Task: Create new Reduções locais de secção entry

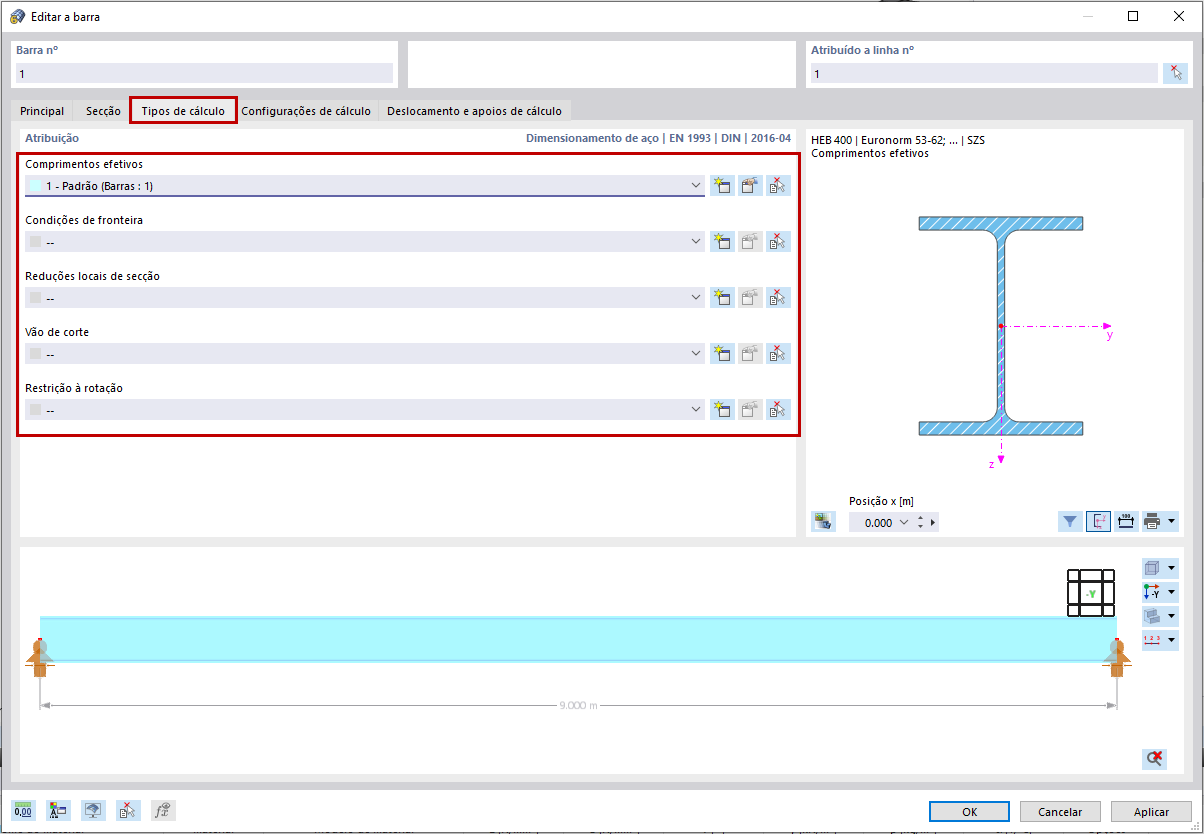Action: pyautogui.click(x=721, y=297)
